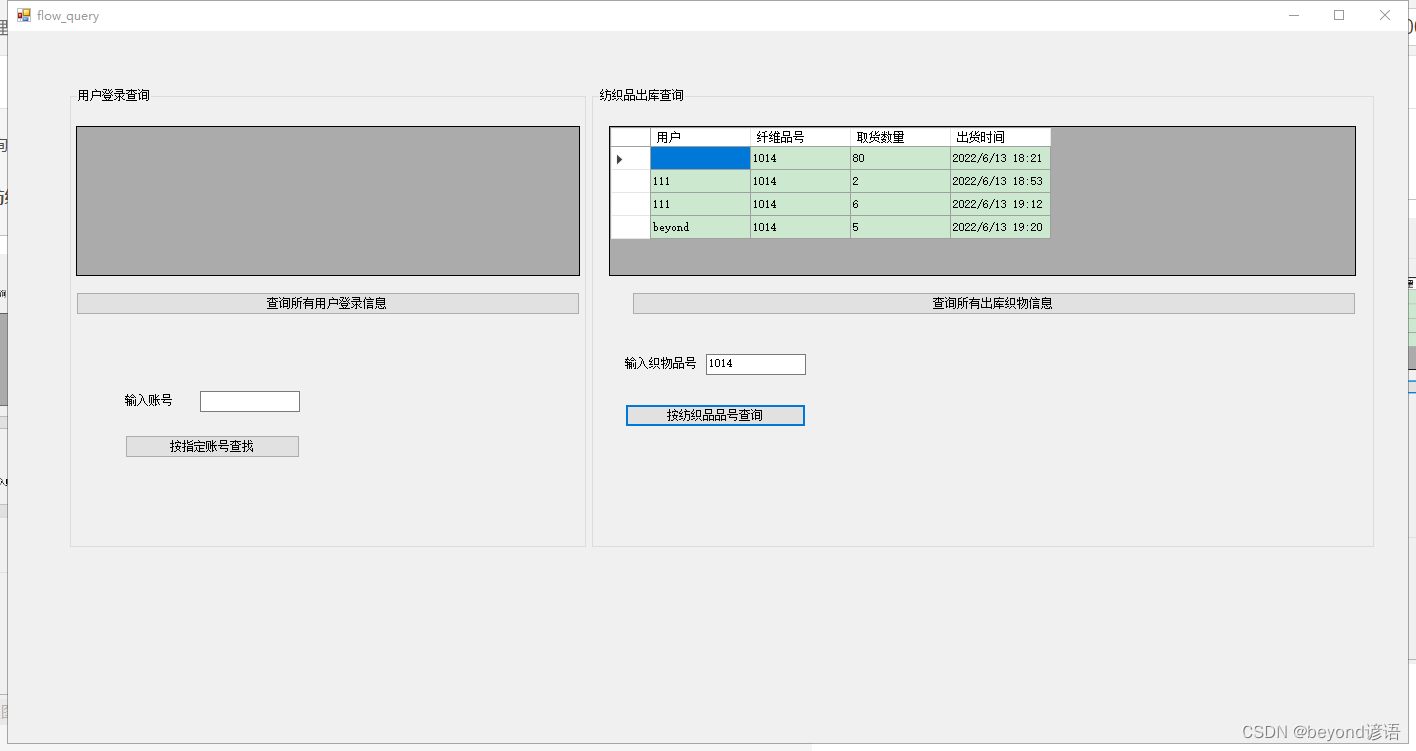The height and width of the screenshot is (751, 1416).
Task: Click the 纺织品出库查询 group label
Action: (x=641, y=96)
